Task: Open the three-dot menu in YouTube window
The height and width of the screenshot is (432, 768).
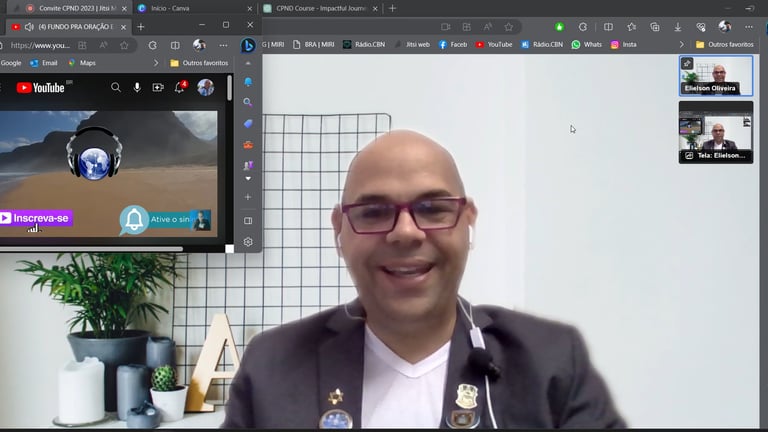Action: coord(223,45)
